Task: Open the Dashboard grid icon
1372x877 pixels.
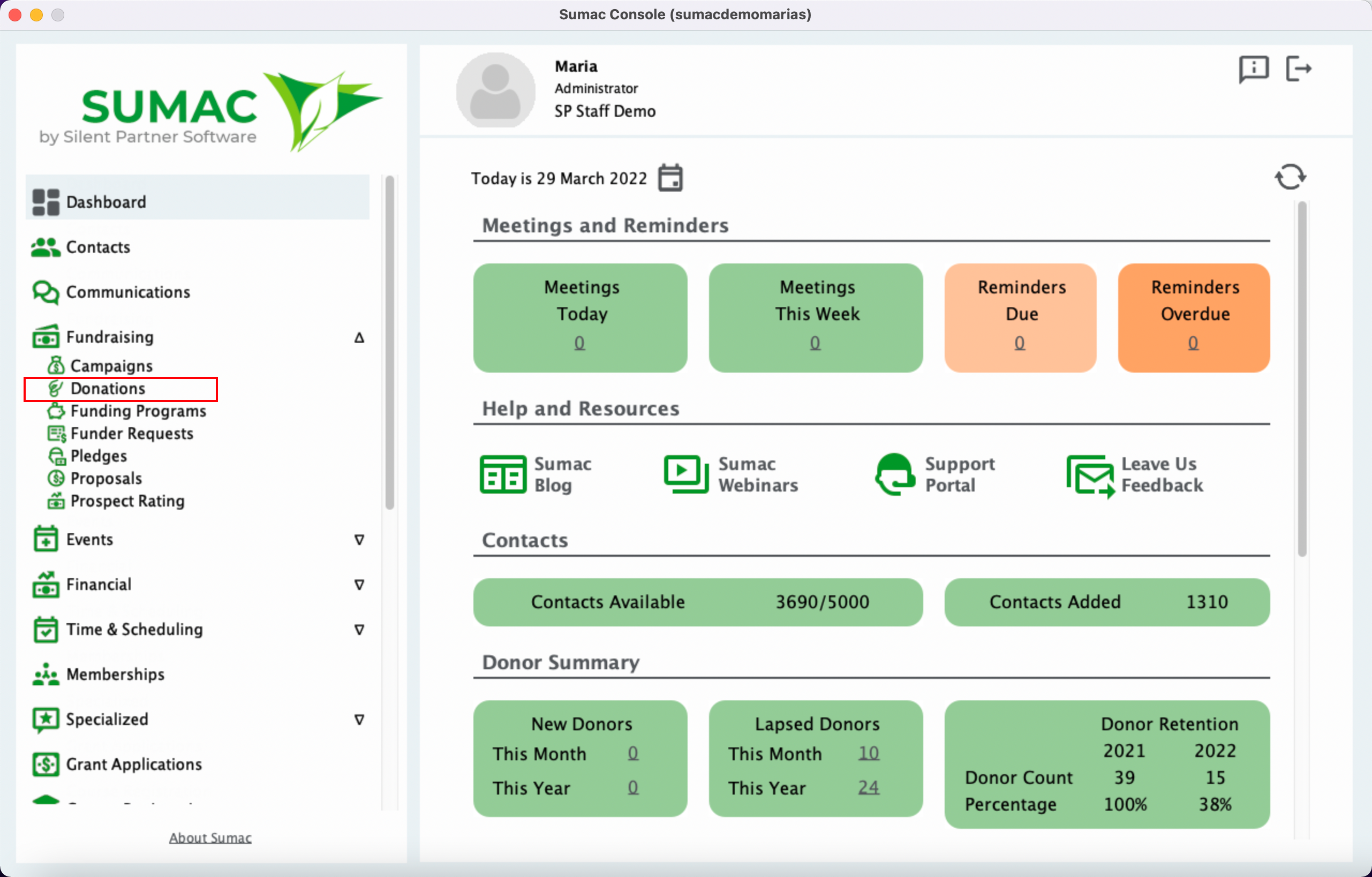Action: (x=46, y=202)
